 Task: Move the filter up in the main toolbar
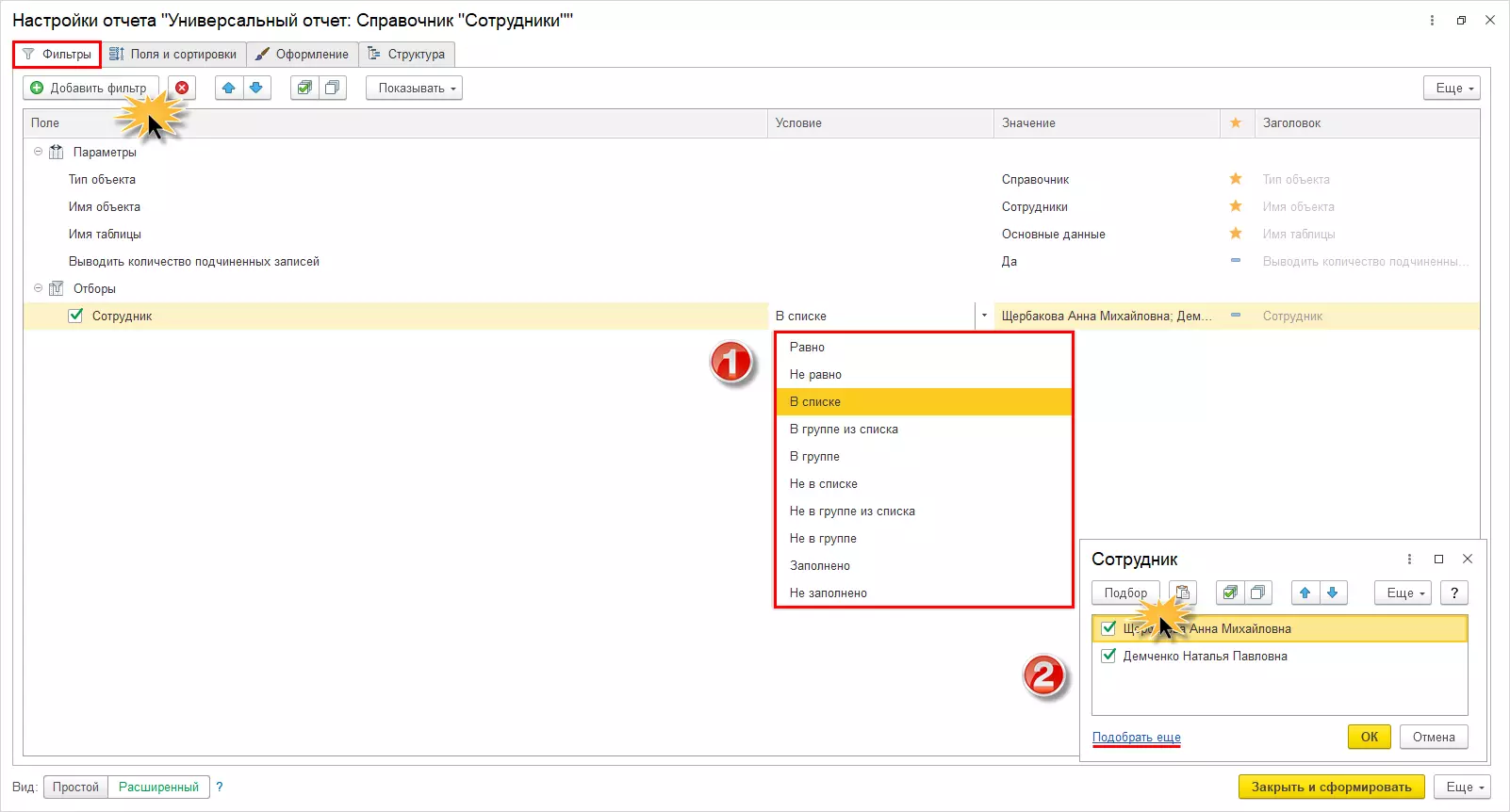[229, 88]
